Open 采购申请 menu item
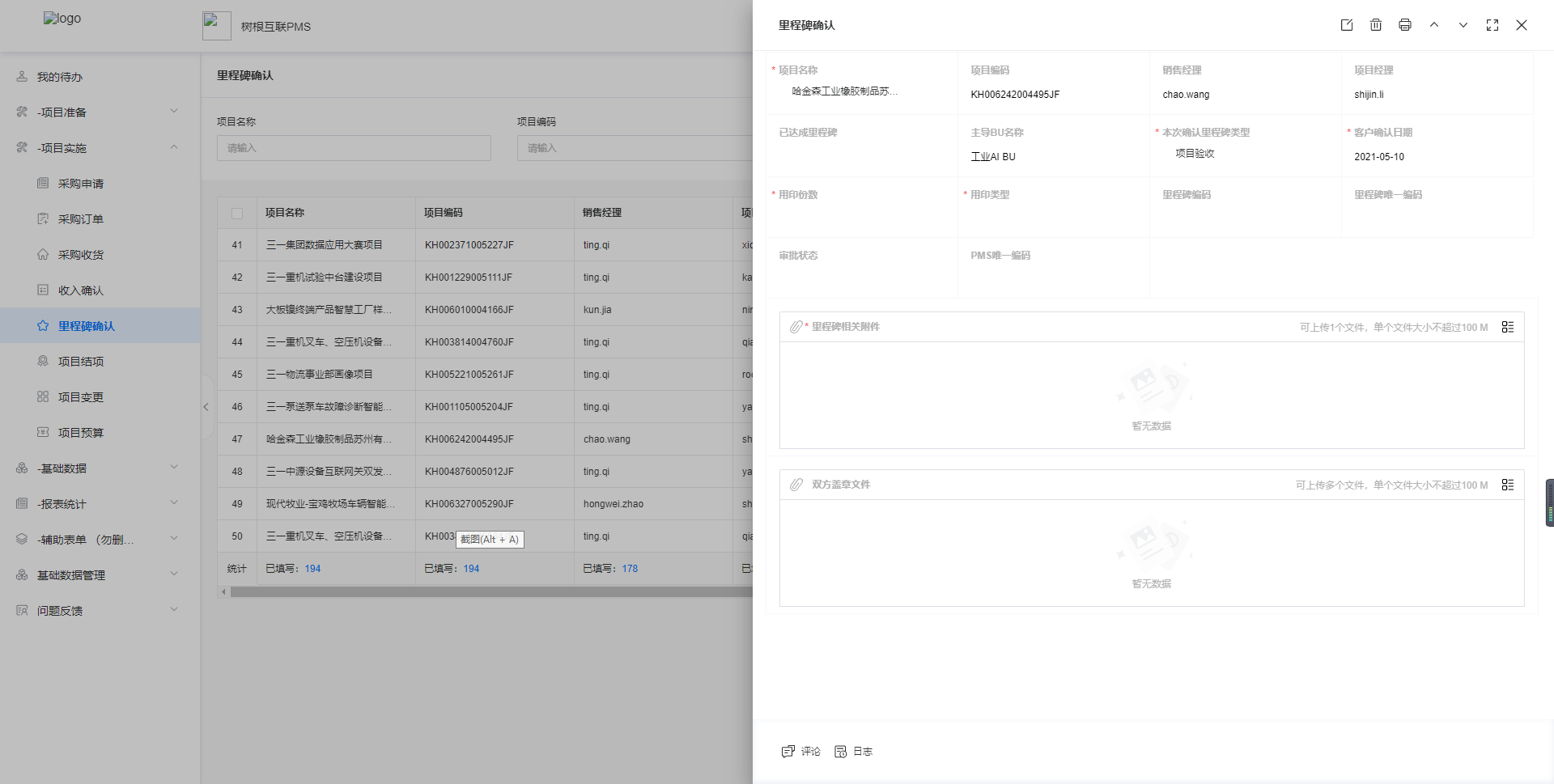 point(100,184)
